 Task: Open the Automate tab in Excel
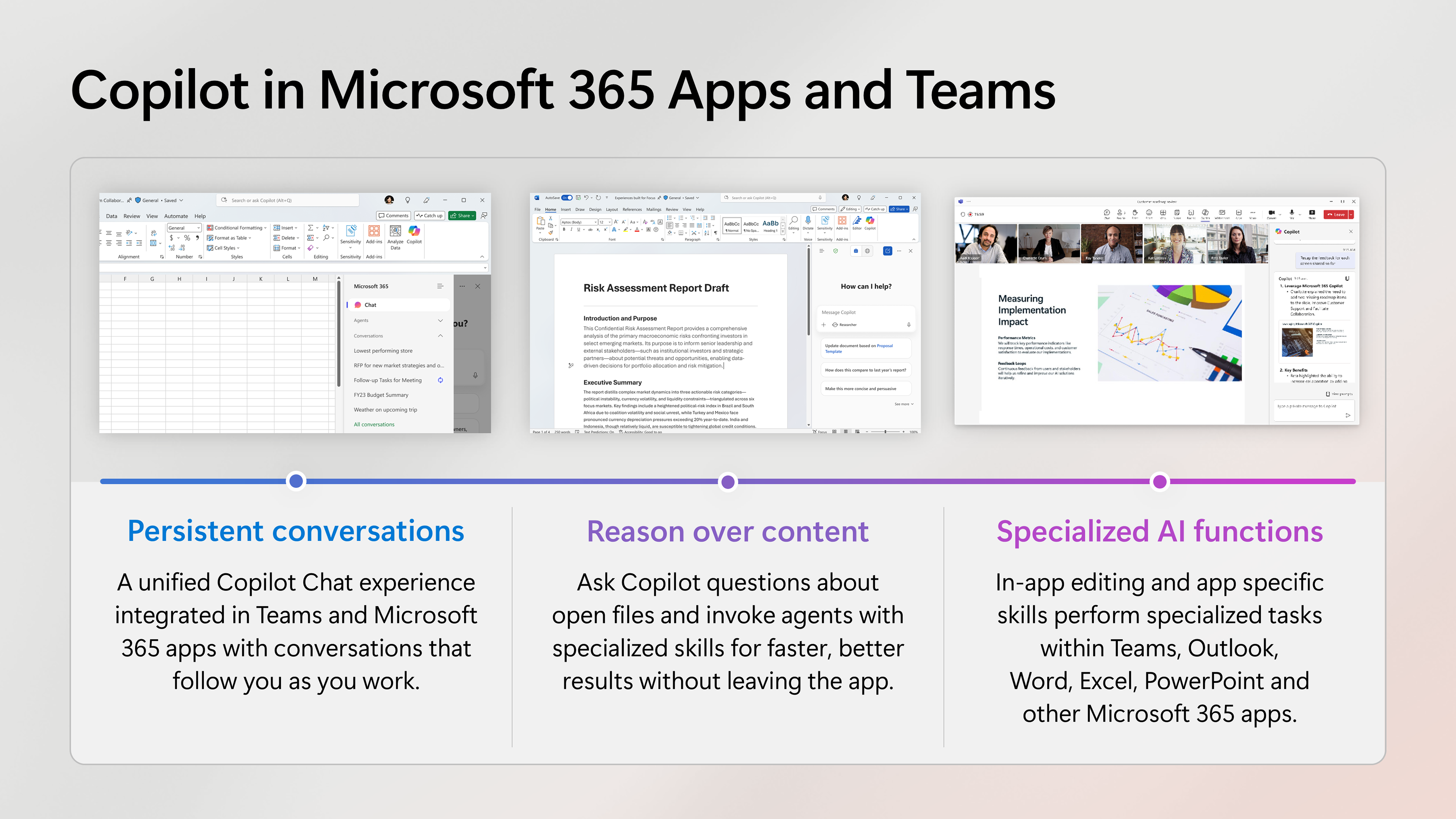click(176, 216)
